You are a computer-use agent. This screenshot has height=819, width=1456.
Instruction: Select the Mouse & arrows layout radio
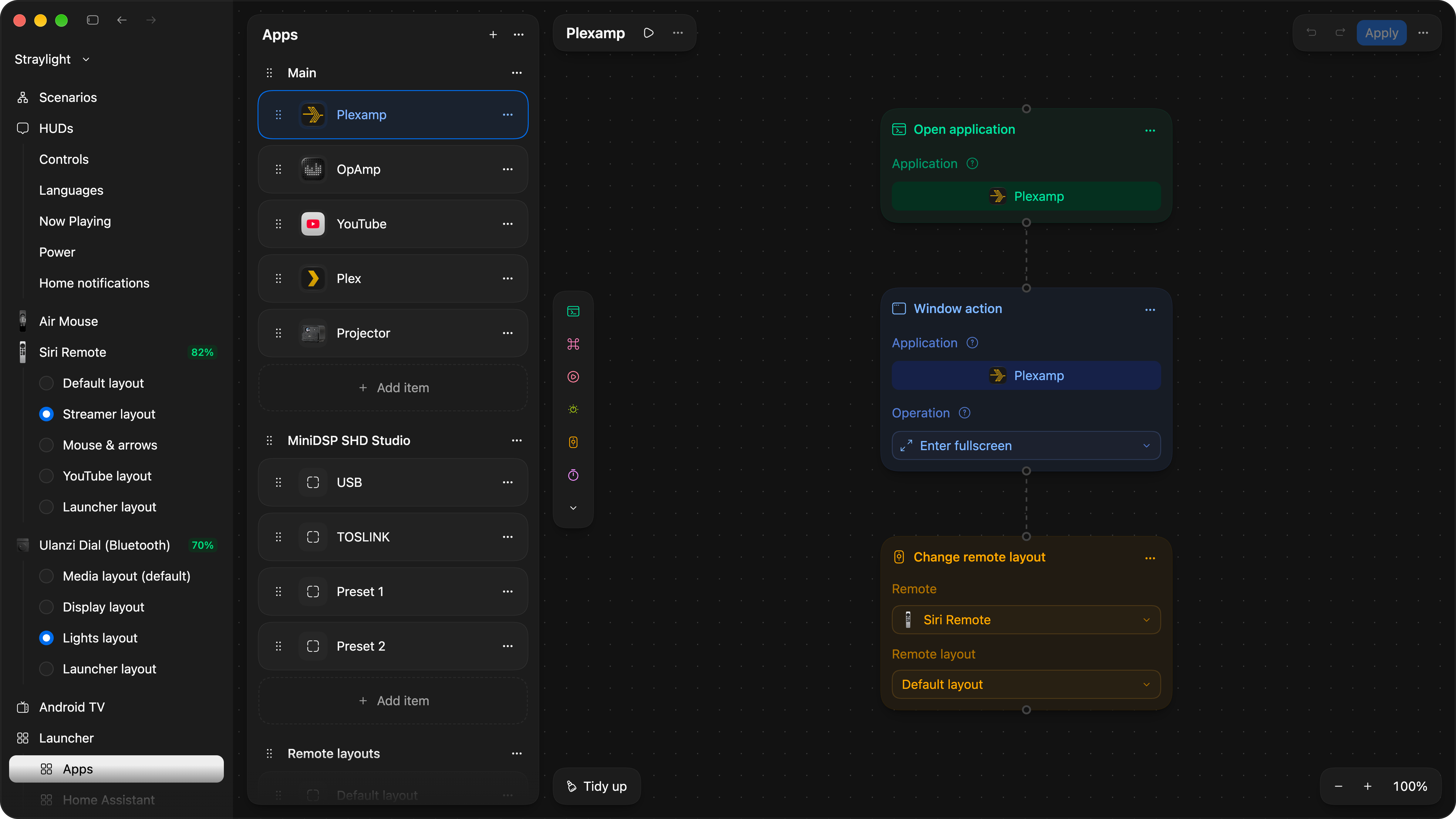coord(46,445)
